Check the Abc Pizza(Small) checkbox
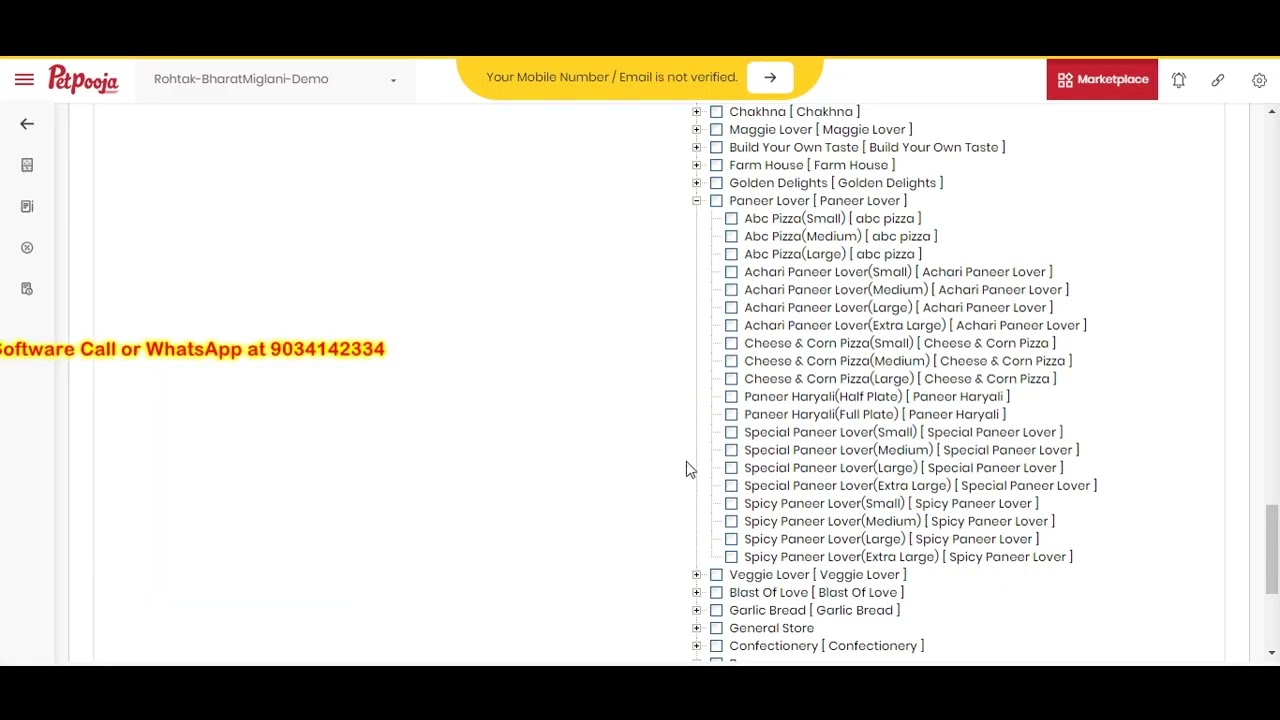Viewport: 1280px width, 720px height. point(731,219)
